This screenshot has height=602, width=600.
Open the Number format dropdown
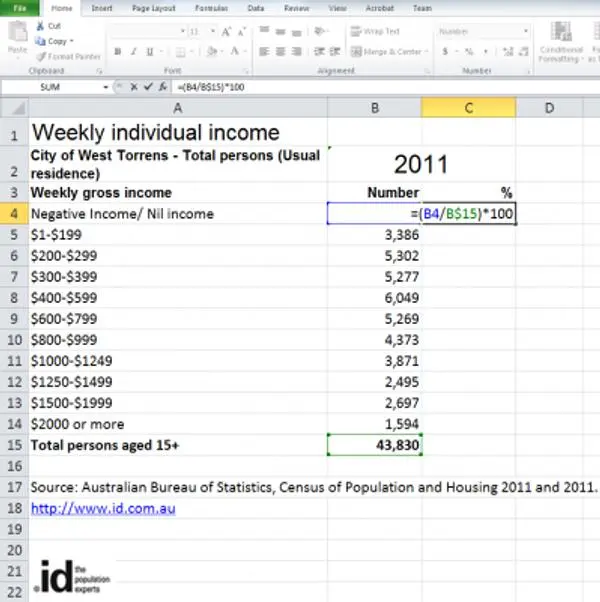(x=526, y=31)
